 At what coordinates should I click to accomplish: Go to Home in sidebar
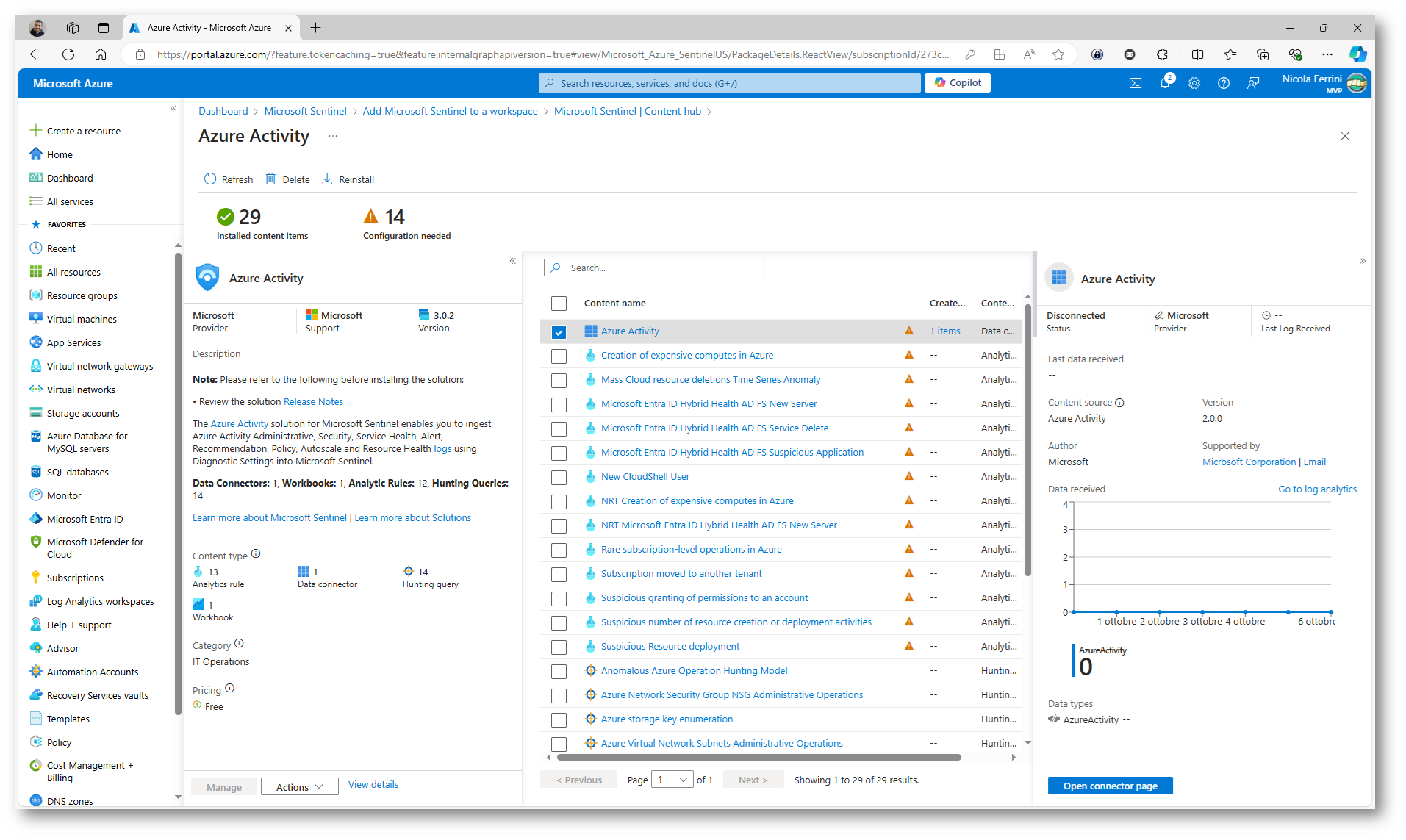pos(51,154)
